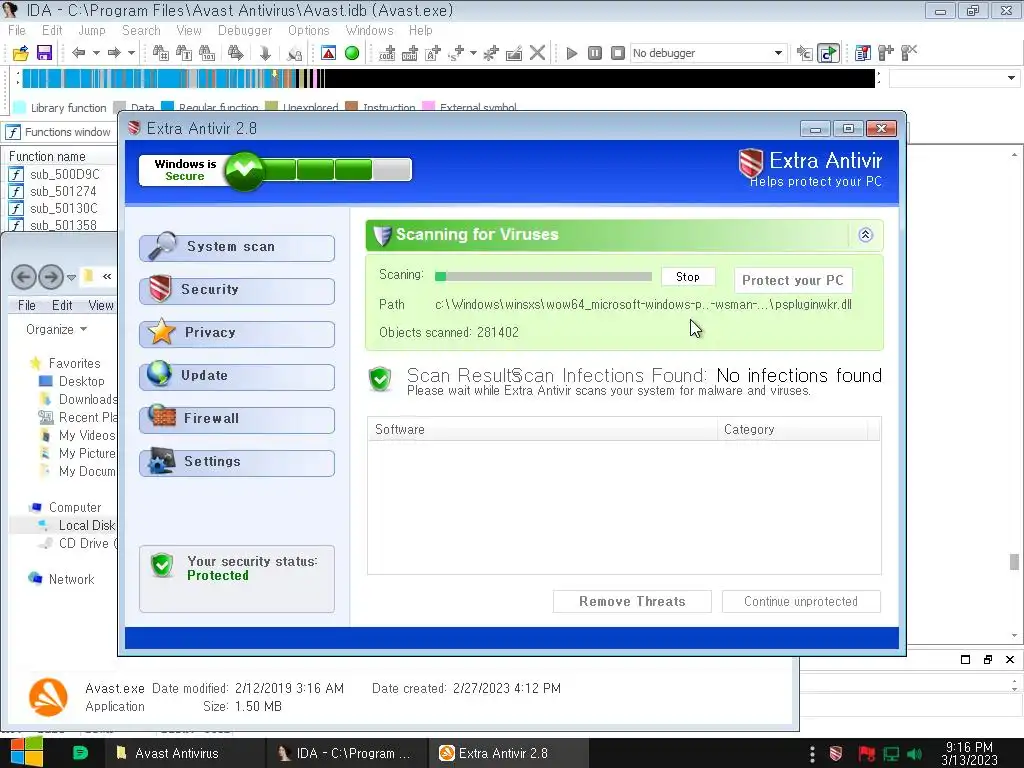This screenshot has width=1024, height=768.
Task: Open dropdown arrow next to struct icon
Action: pos(473,53)
